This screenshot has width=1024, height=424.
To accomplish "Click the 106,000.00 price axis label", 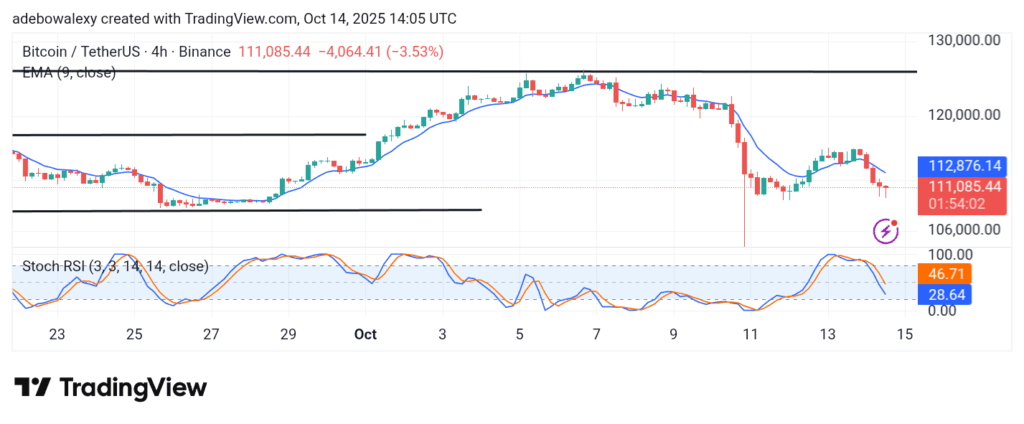I will (964, 229).
